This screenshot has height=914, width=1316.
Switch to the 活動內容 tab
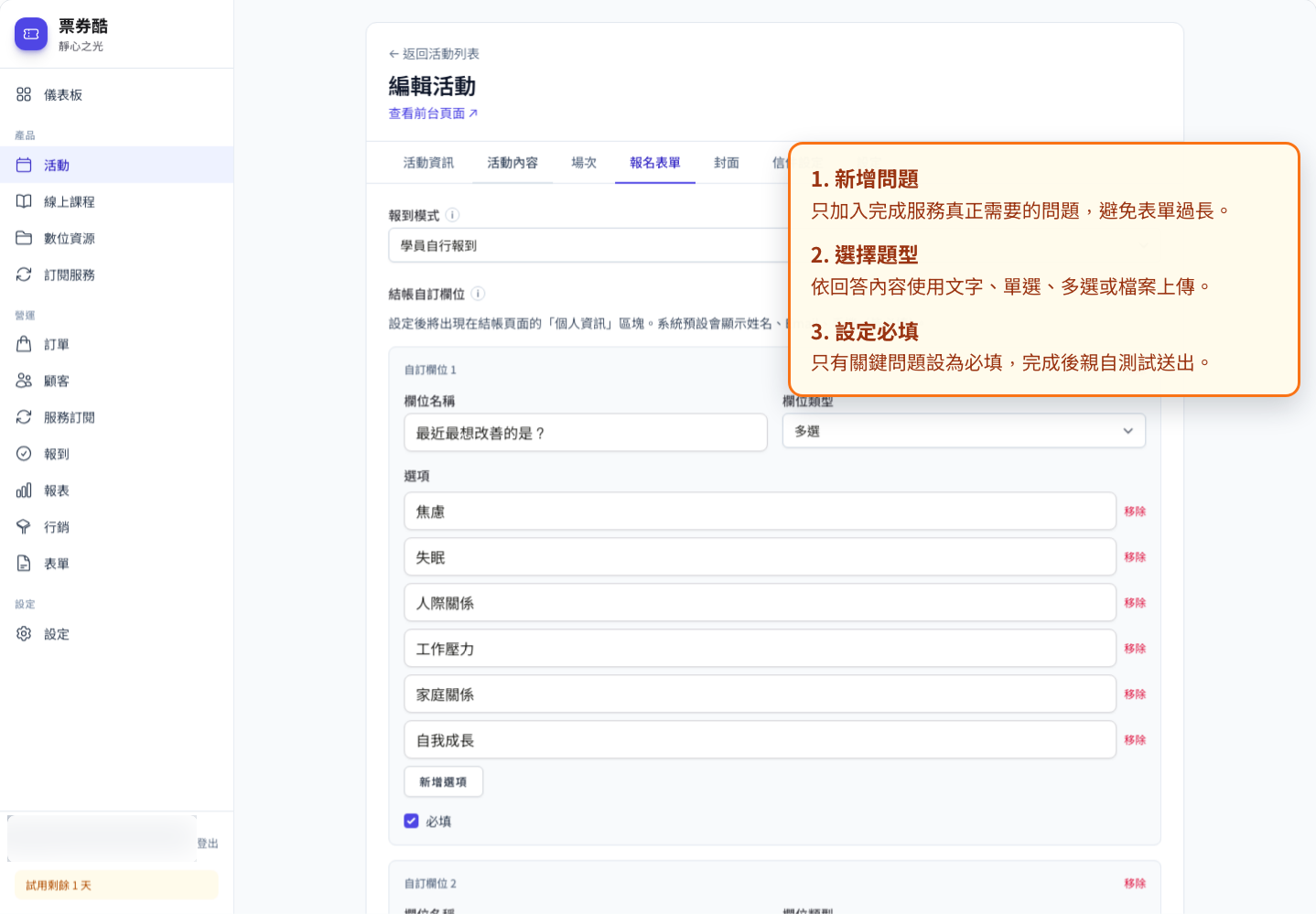(512, 163)
